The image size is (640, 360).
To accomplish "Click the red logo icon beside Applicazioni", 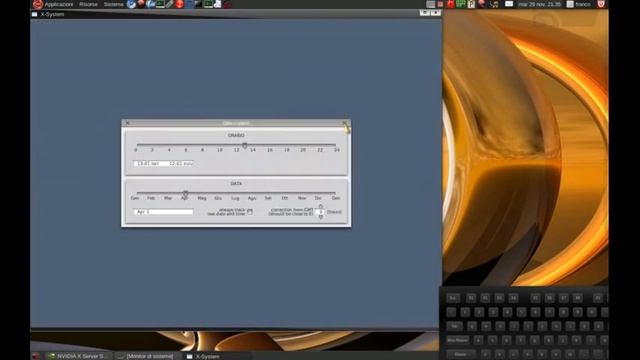I will tap(38, 4).
